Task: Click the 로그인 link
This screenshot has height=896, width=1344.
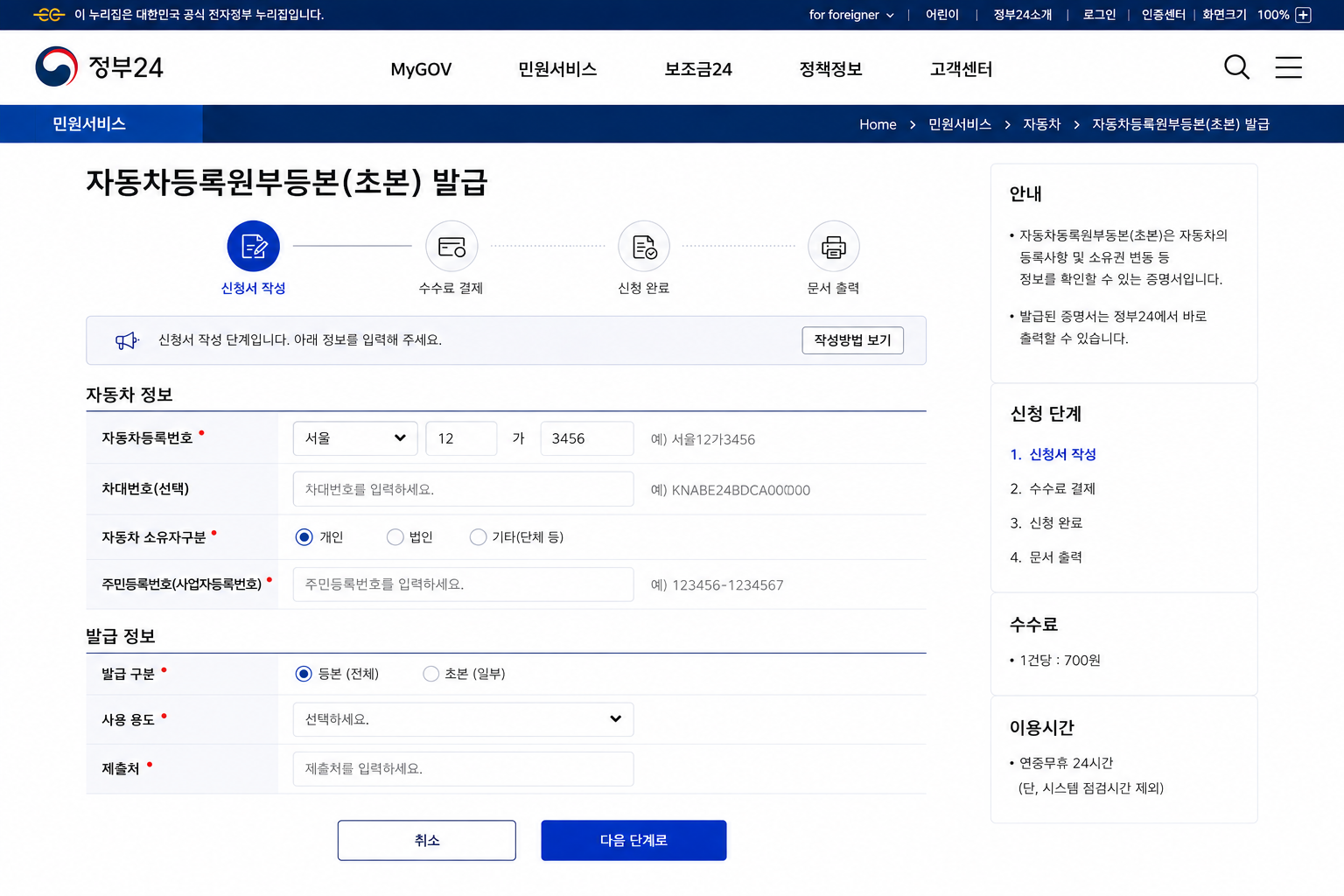Action: (1099, 15)
